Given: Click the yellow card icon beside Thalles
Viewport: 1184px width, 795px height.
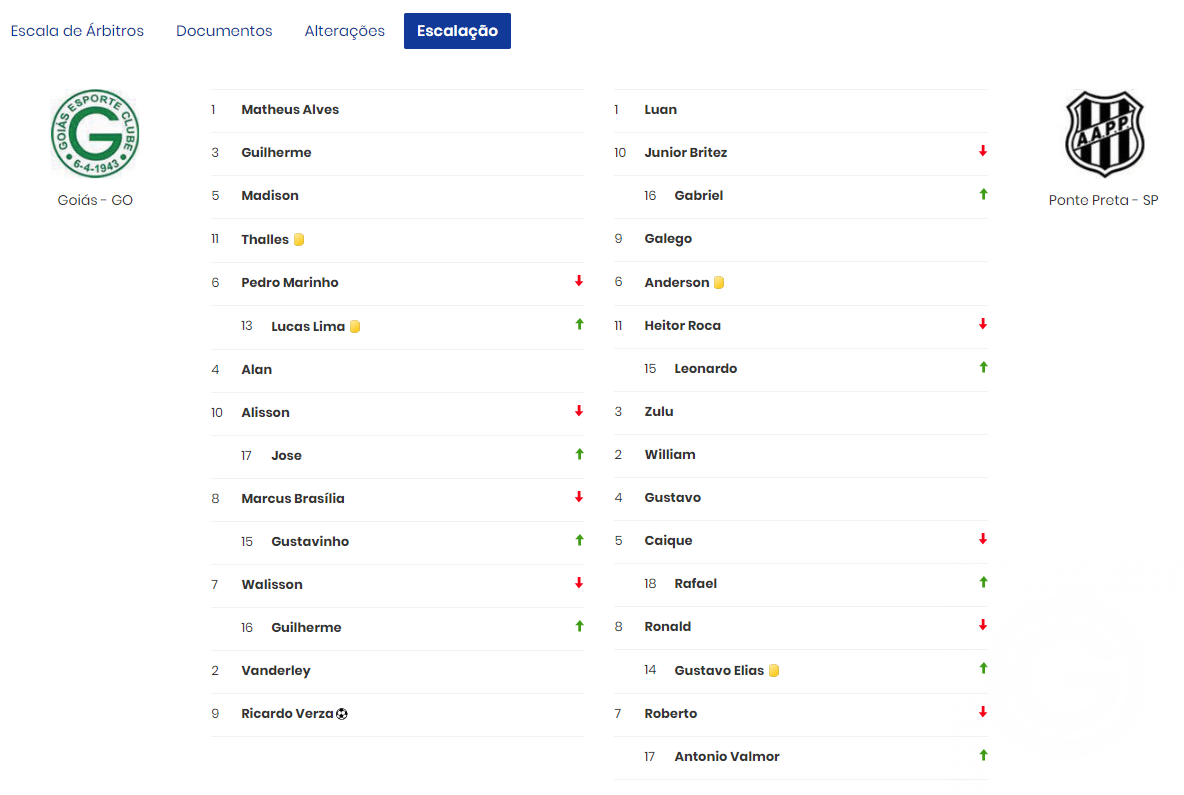Looking at the screenshot, I should 299,239.
